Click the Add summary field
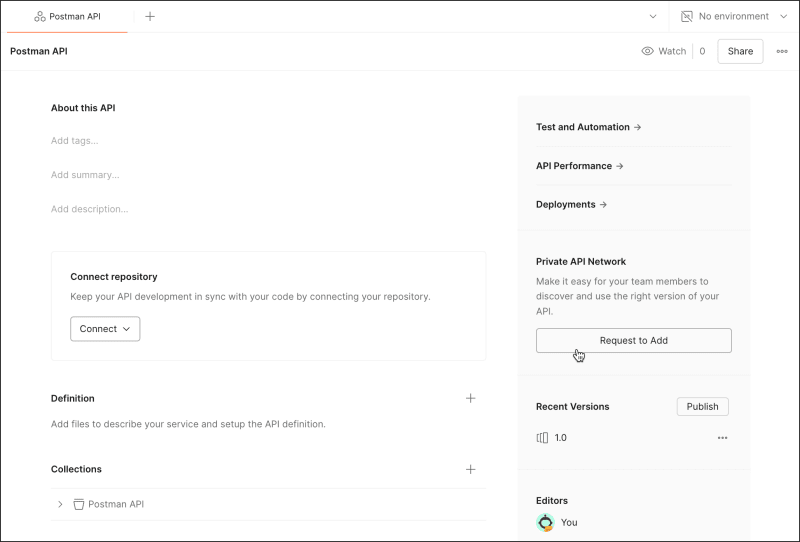 [x=85, y=175]
